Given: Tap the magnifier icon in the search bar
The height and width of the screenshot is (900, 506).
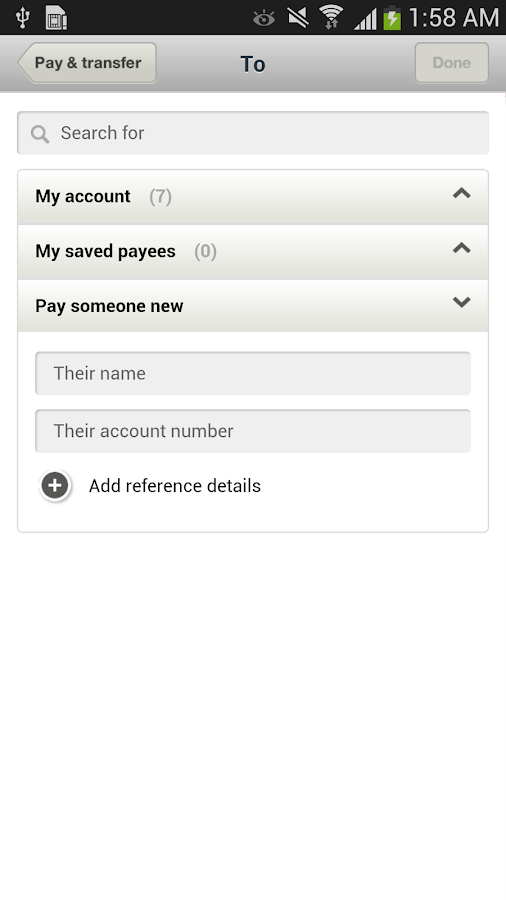Looking at the screenshot, I should click(x=40, y=134).
